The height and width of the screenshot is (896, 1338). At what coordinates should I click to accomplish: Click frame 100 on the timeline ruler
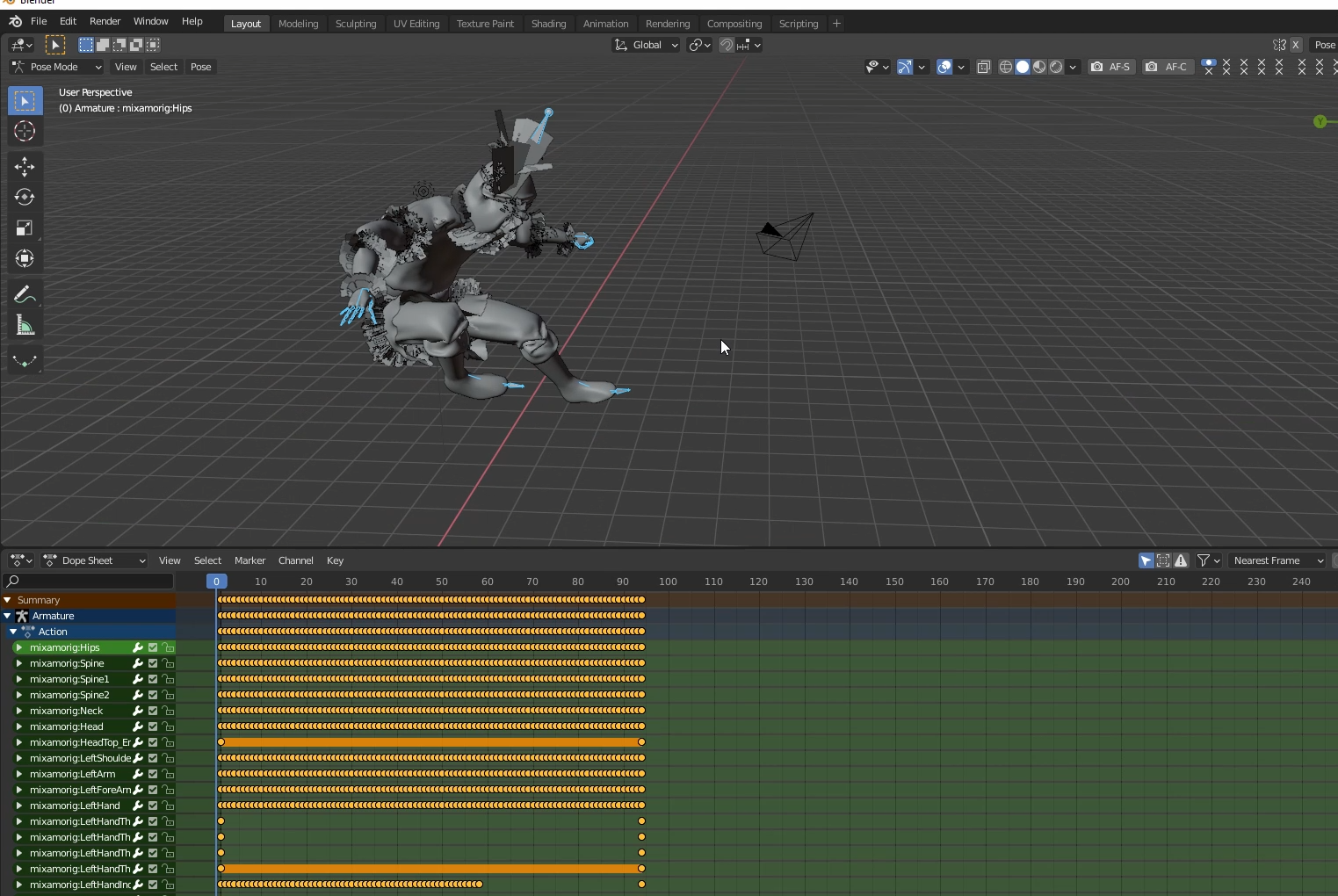click(x=669, y=582)
